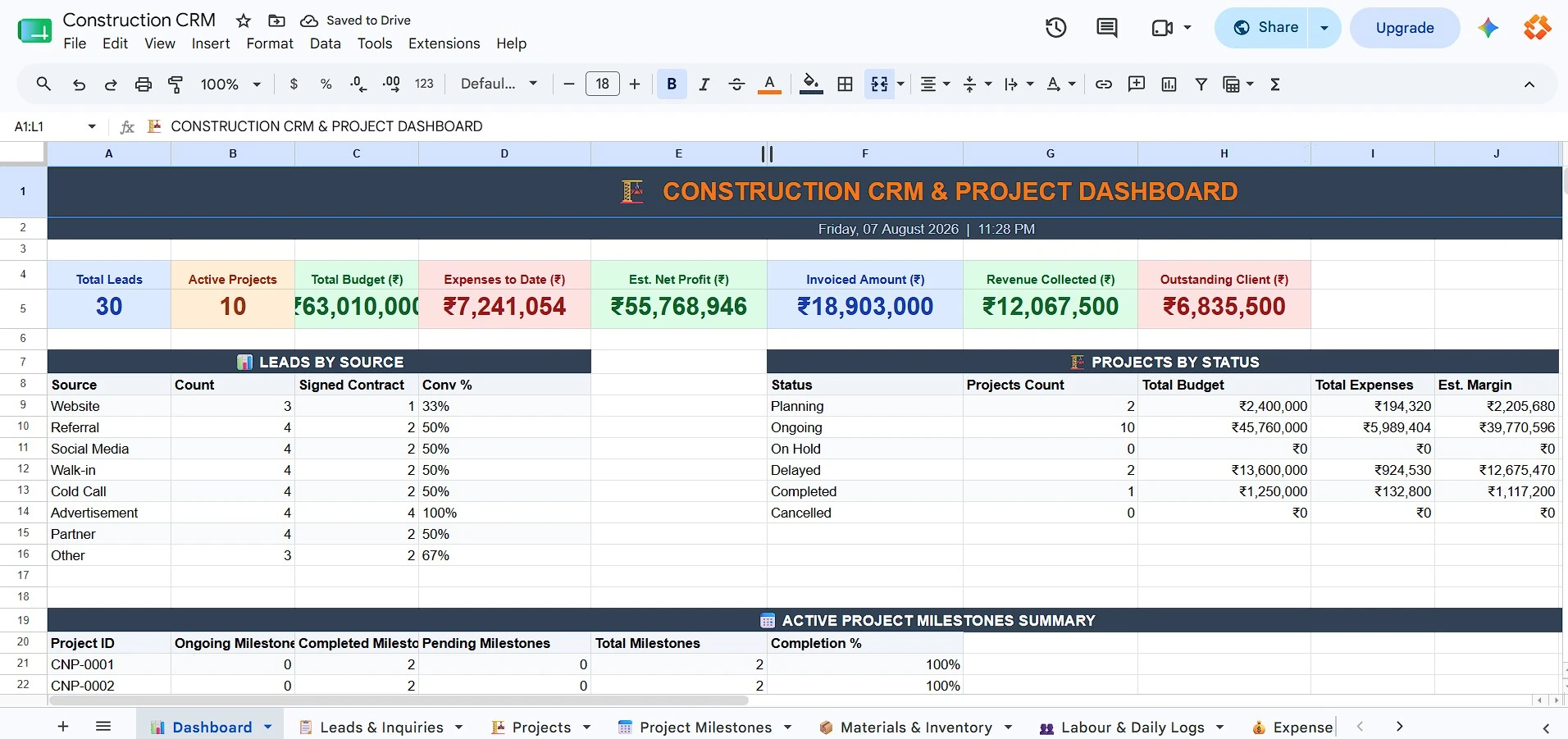Open more number formats 123

[x=424, y=84]
